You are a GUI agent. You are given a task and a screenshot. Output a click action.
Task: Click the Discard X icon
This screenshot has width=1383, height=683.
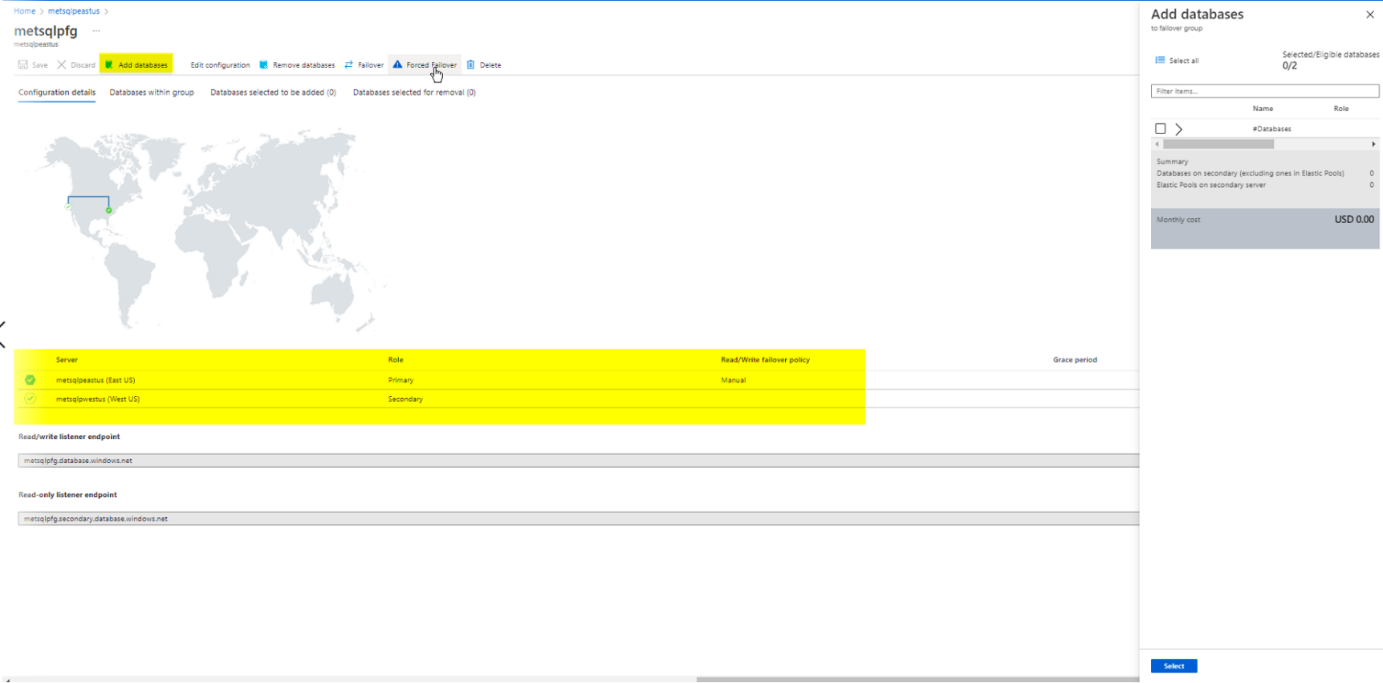pos(61,65)
